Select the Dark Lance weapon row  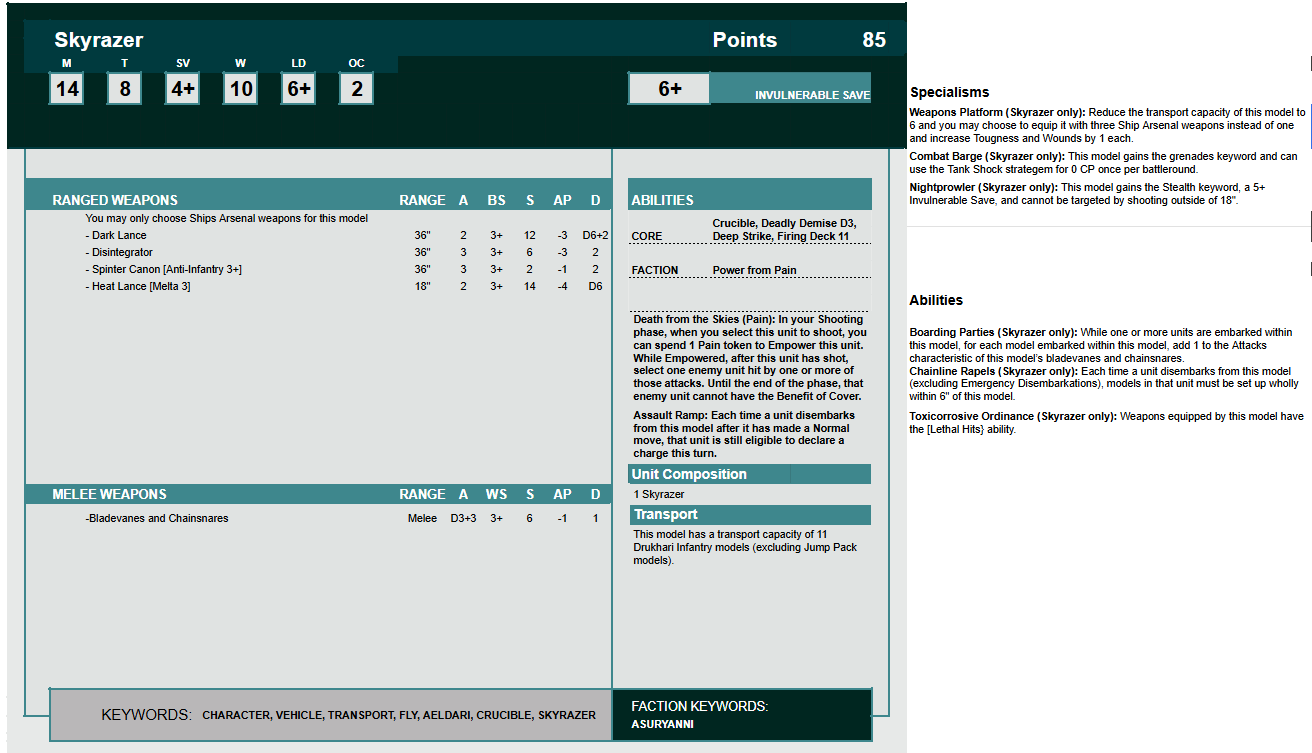point(347,235)
